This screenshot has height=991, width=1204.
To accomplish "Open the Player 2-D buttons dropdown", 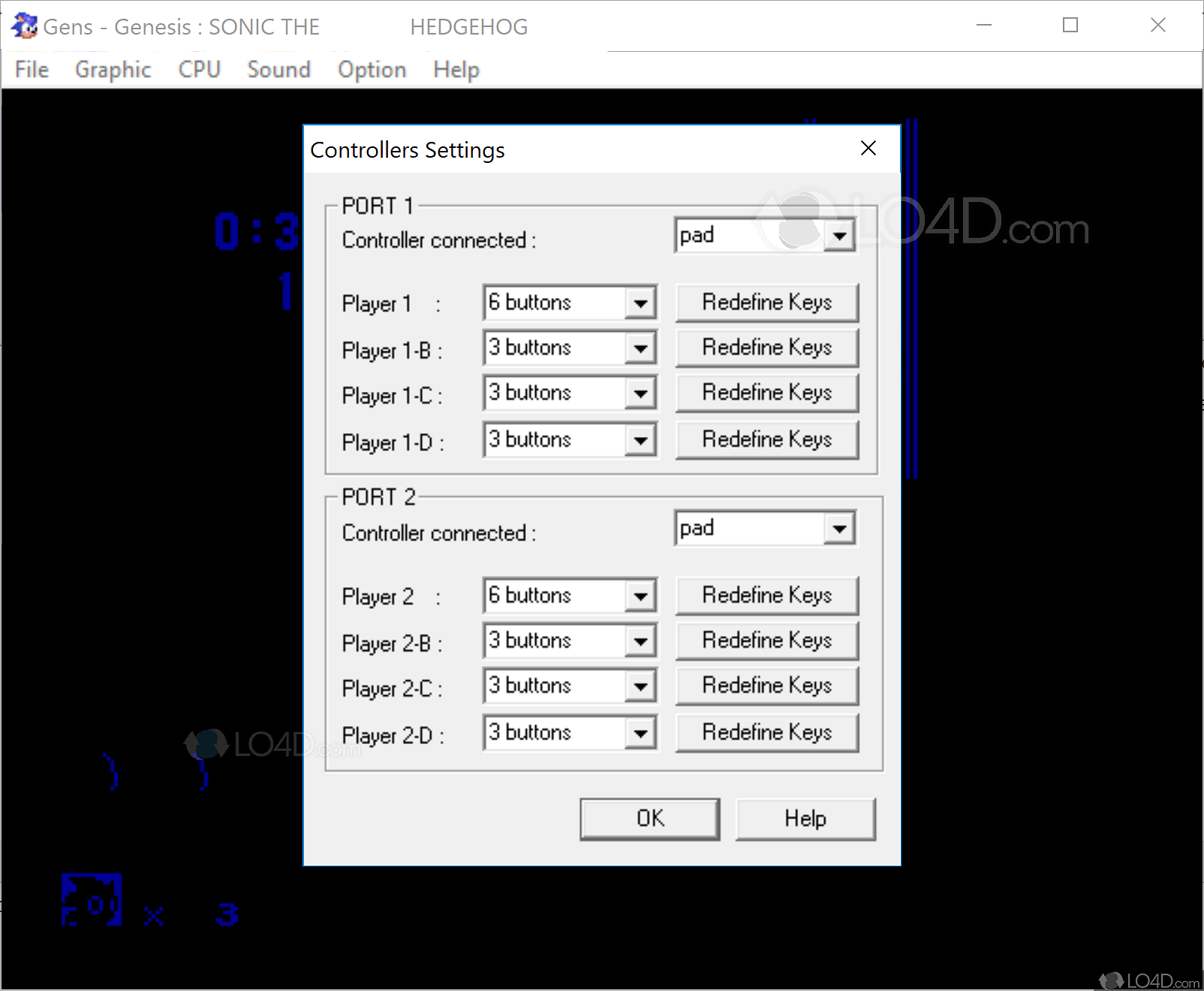I will [x=640, y=732].
